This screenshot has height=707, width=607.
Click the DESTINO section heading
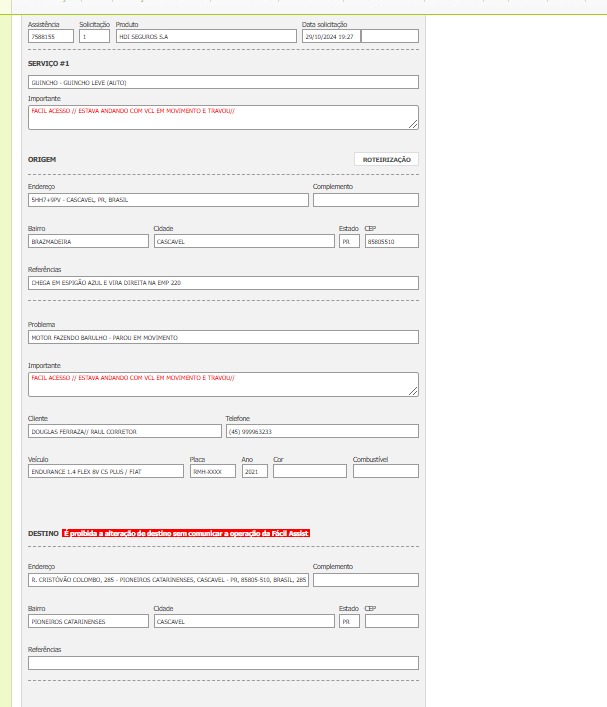pyautogui.click(x=43, y=533)
